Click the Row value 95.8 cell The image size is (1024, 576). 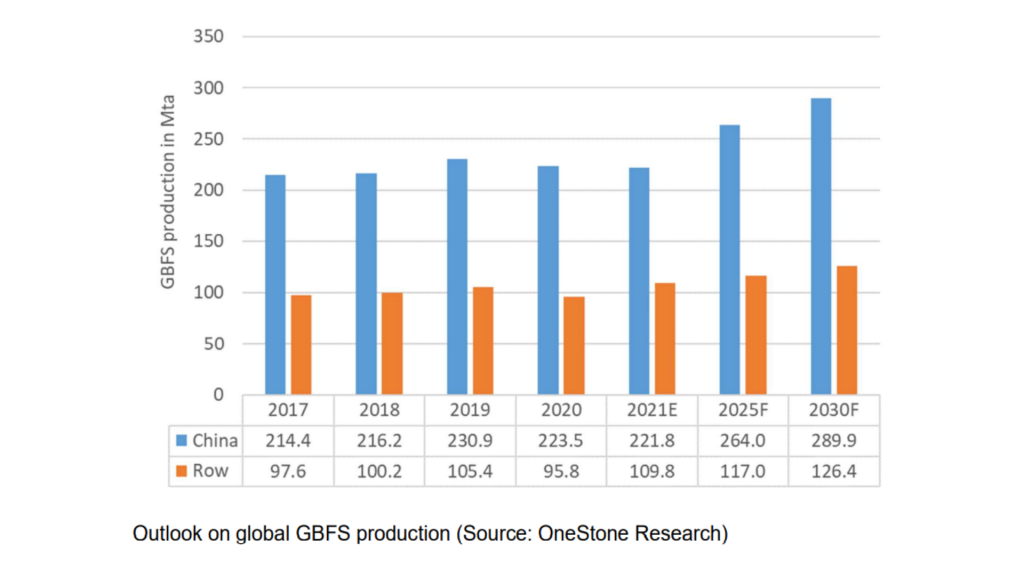pyautogui.click(x=561, y=471)
